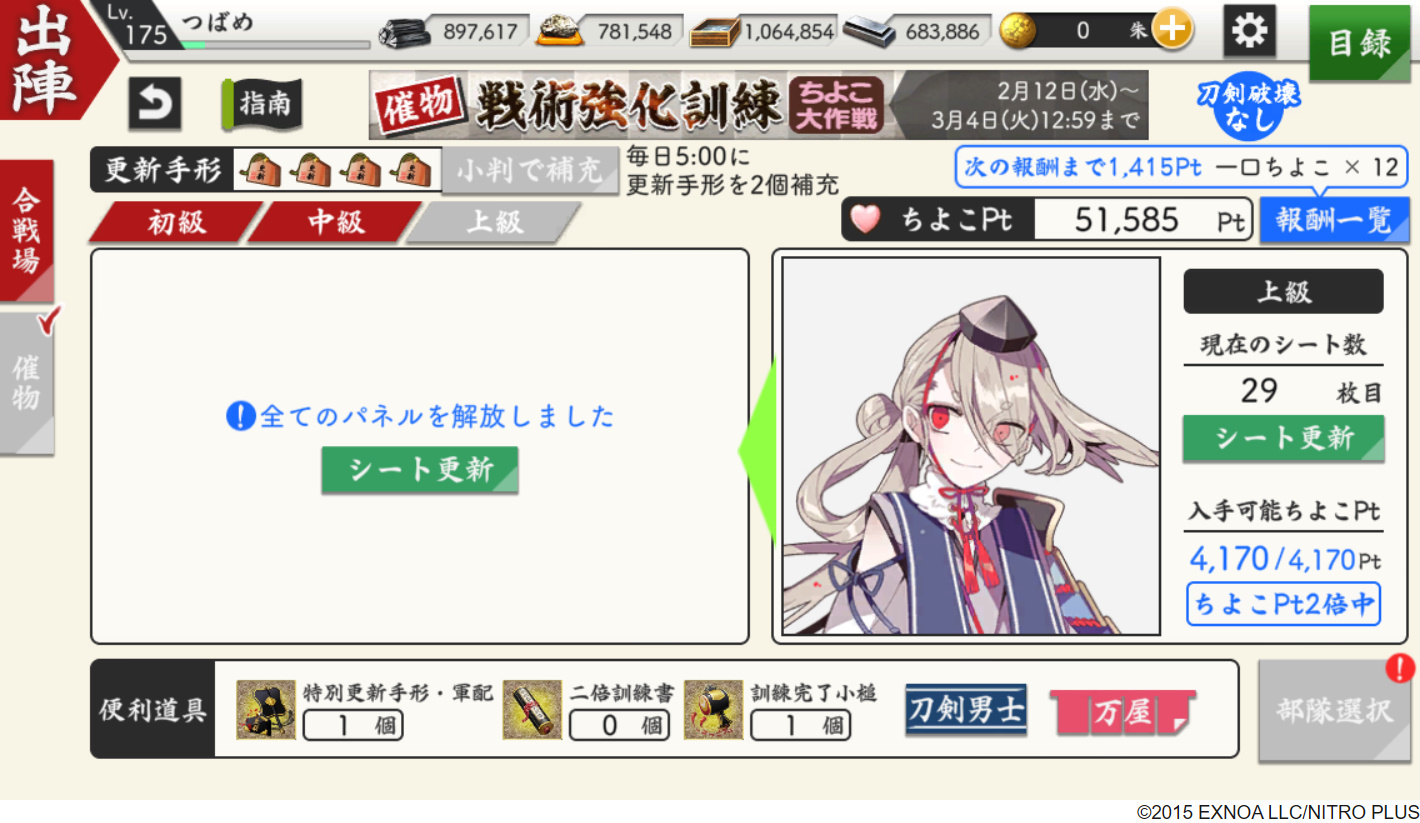The height and width of the screenshot is (823, 1420).
Task: Open the 指南 guide flag icon
Action: click(262, 104)
